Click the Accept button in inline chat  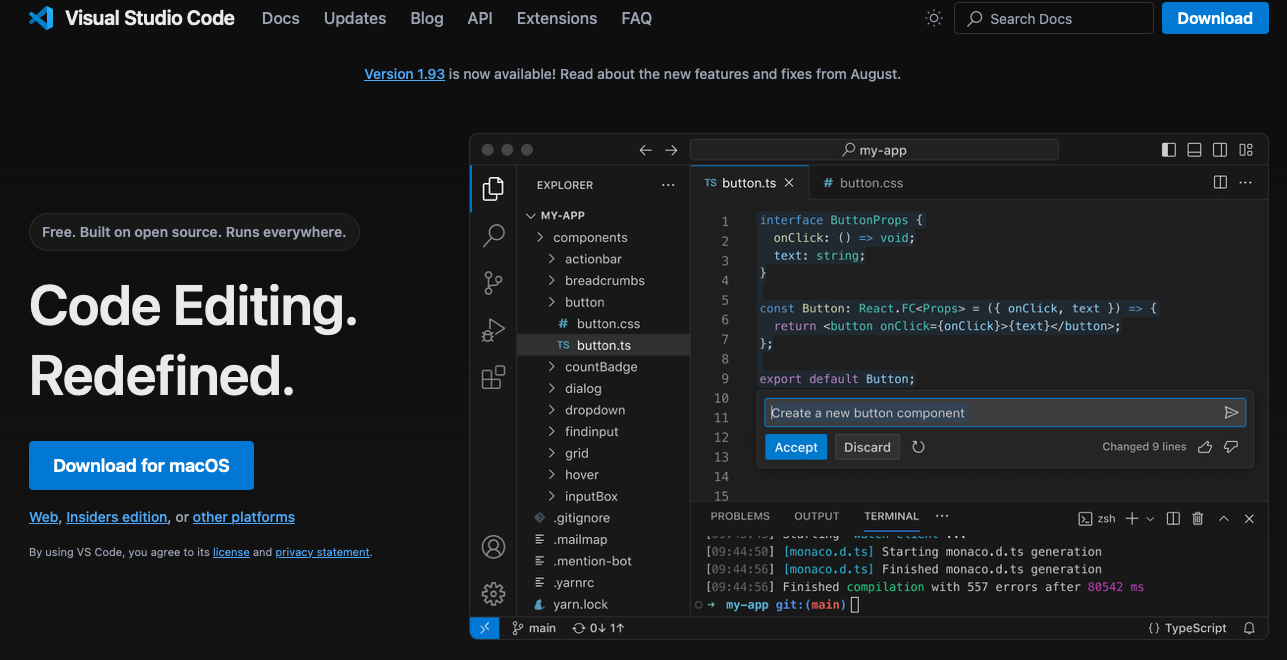796,447
